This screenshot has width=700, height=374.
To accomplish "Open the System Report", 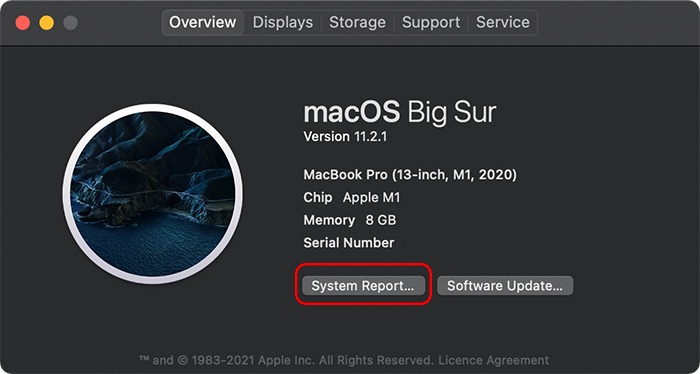I will coord(362,286).
